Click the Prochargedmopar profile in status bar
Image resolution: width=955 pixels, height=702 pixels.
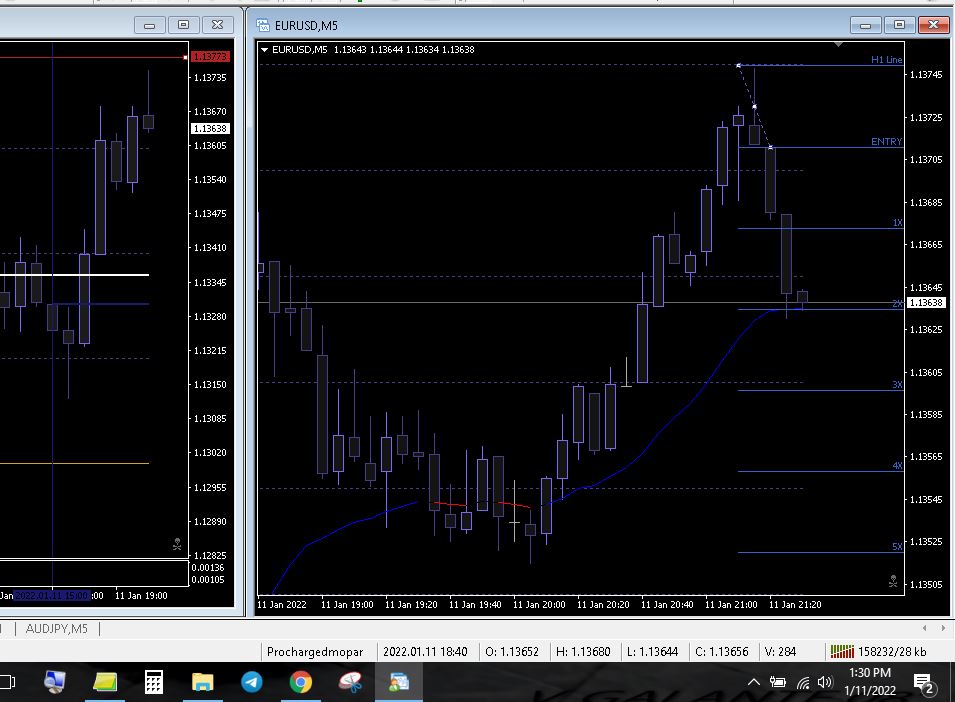[315, 651]
